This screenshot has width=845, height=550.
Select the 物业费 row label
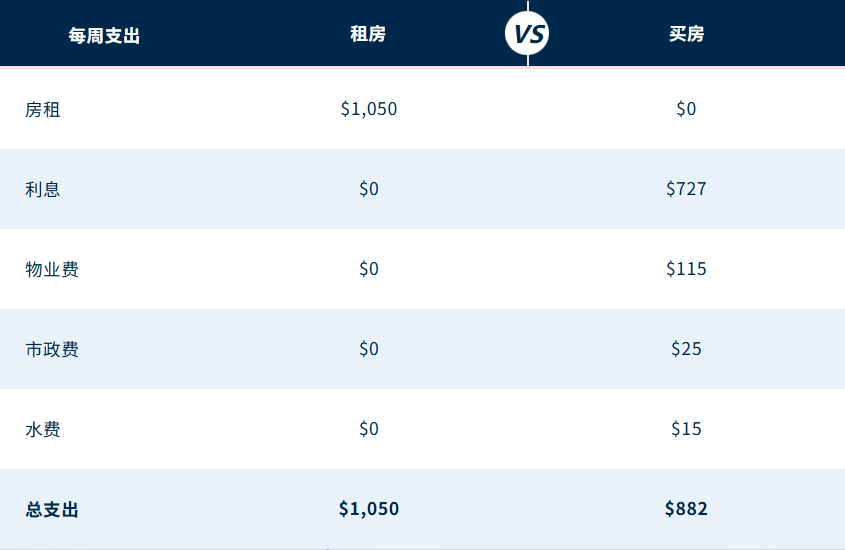coord(52,269)
